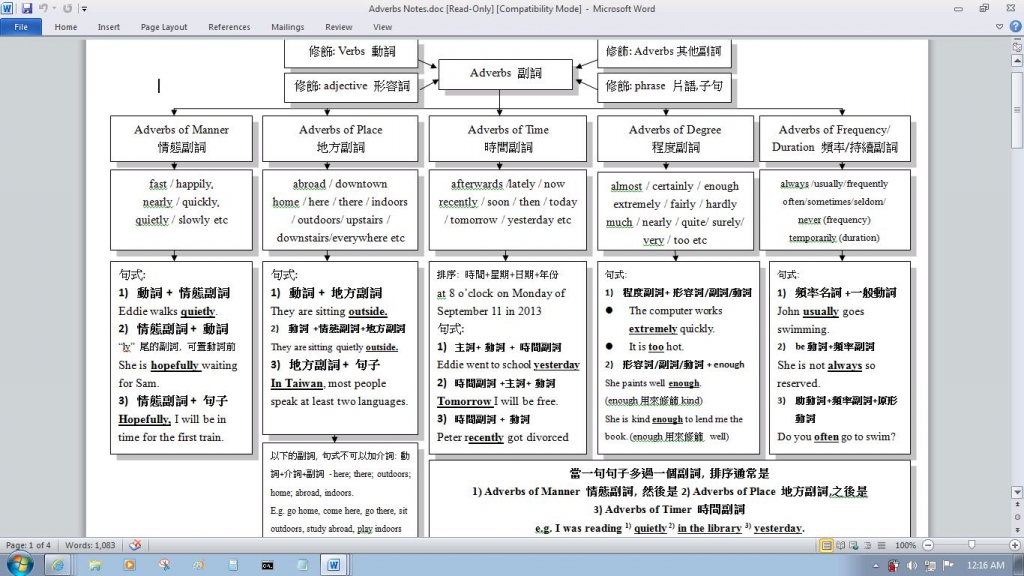Click the zoom out minus button
Image resolution: width=1024 pixels, height=576 pixels.
(x=926, y=545)
